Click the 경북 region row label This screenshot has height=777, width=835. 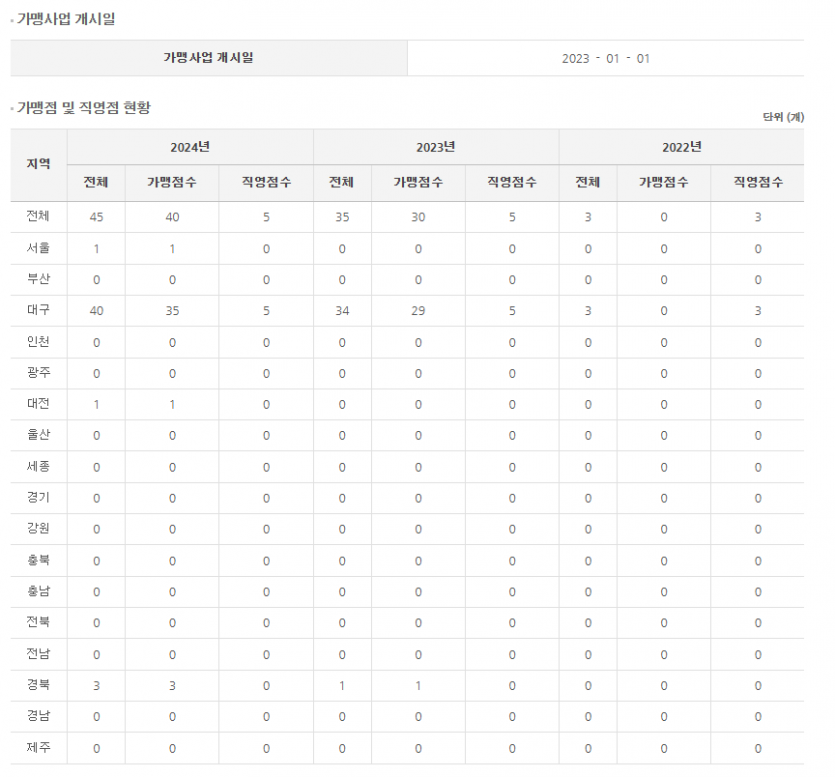coord(39,685)
